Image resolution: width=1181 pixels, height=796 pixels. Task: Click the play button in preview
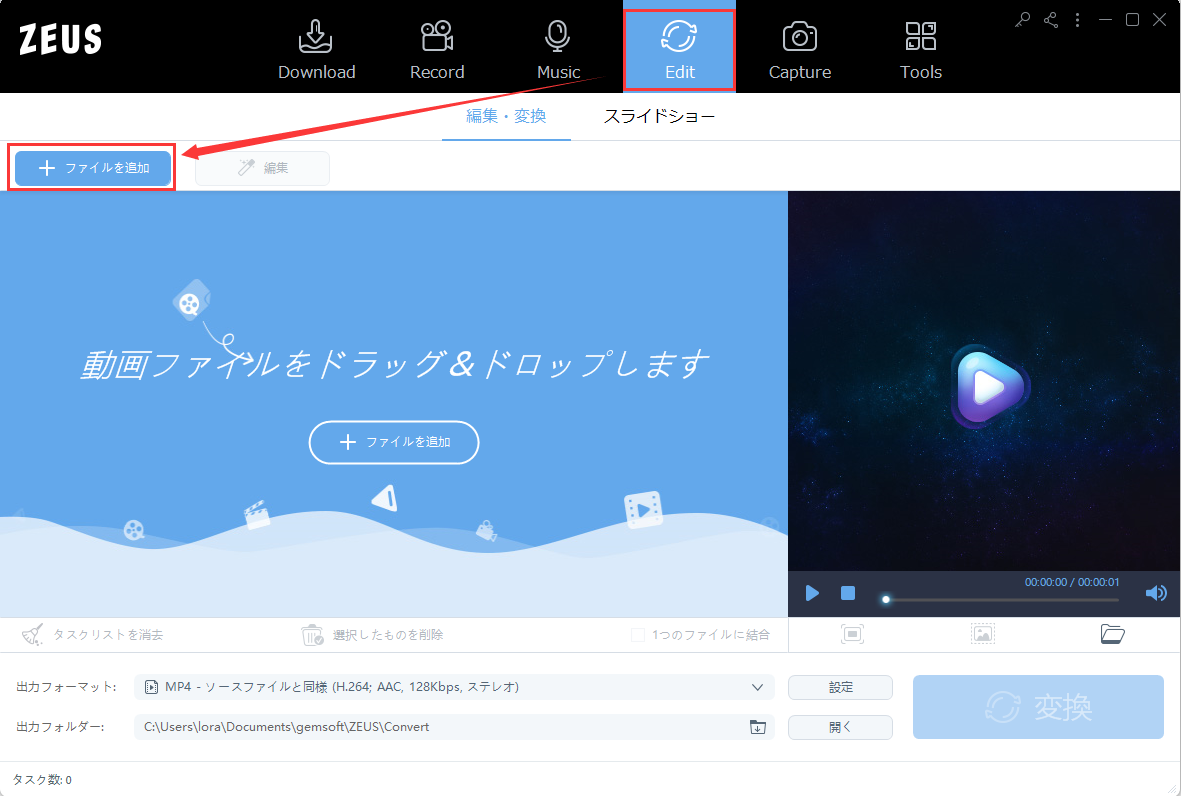click(x=812, y=593)
